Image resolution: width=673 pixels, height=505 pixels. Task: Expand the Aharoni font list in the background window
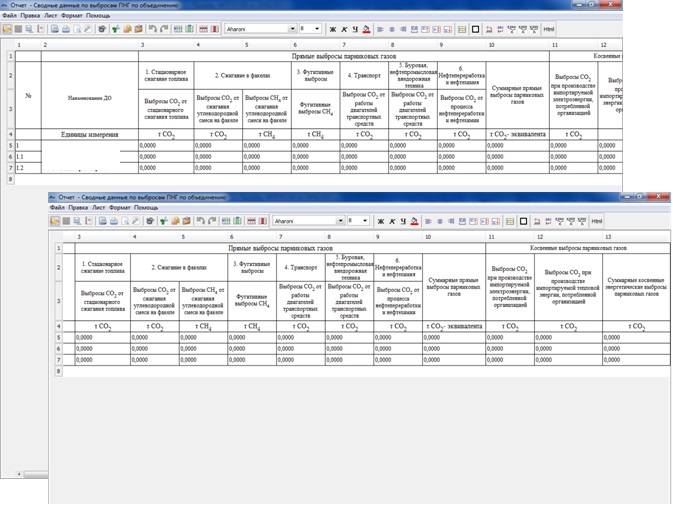click(x=290, y=29)
